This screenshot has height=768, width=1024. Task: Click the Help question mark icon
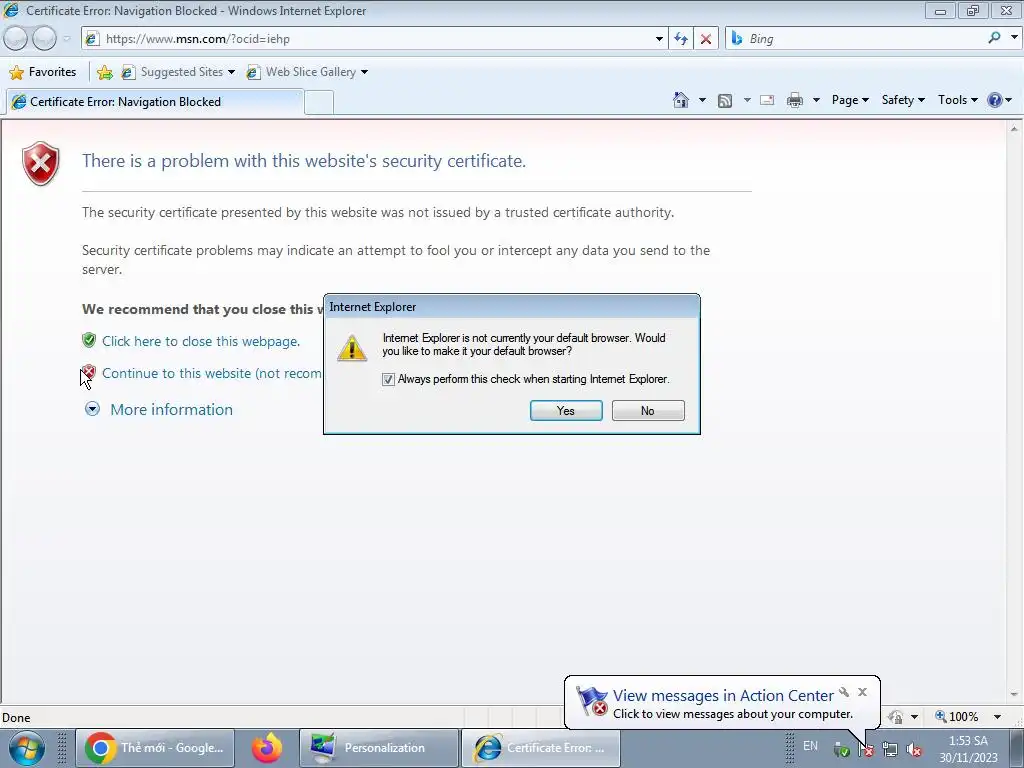[x=995, y=100]
